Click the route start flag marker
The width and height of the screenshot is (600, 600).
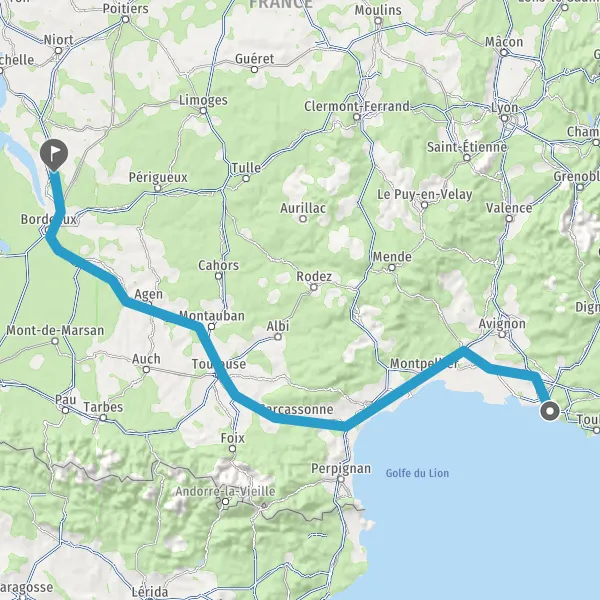point(54,154)
